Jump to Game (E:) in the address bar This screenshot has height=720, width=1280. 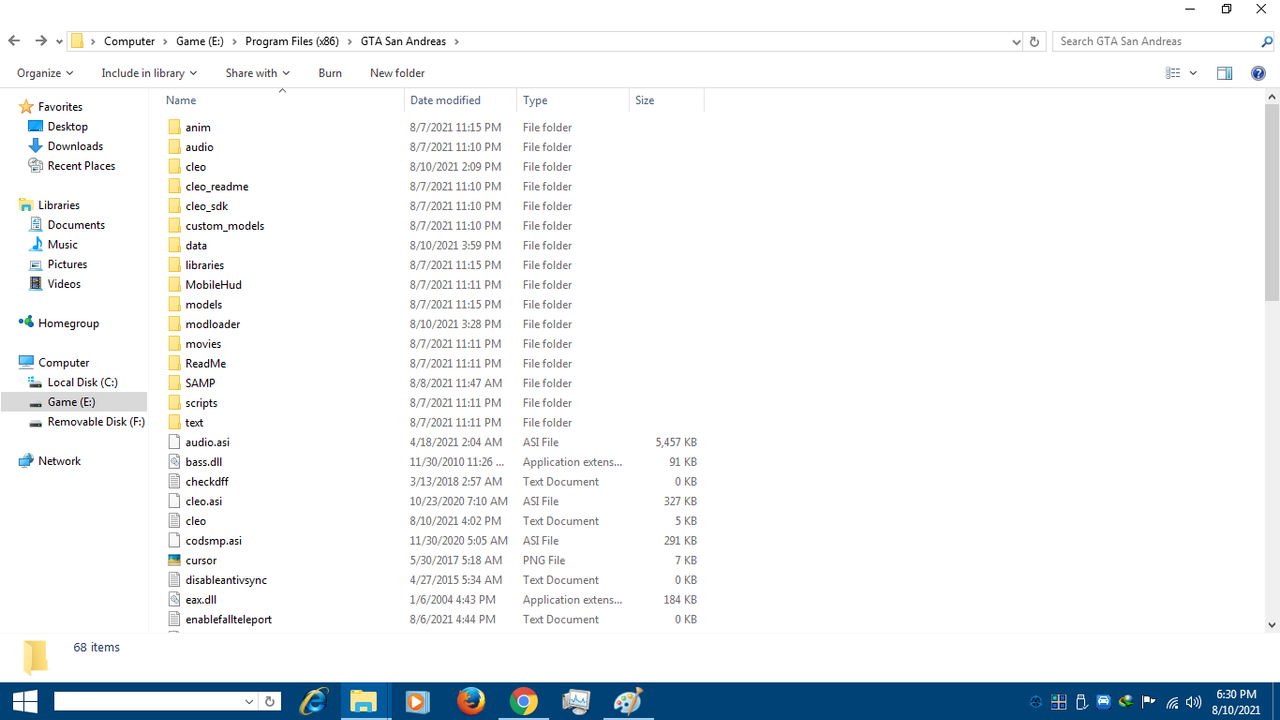pos(200,41)
